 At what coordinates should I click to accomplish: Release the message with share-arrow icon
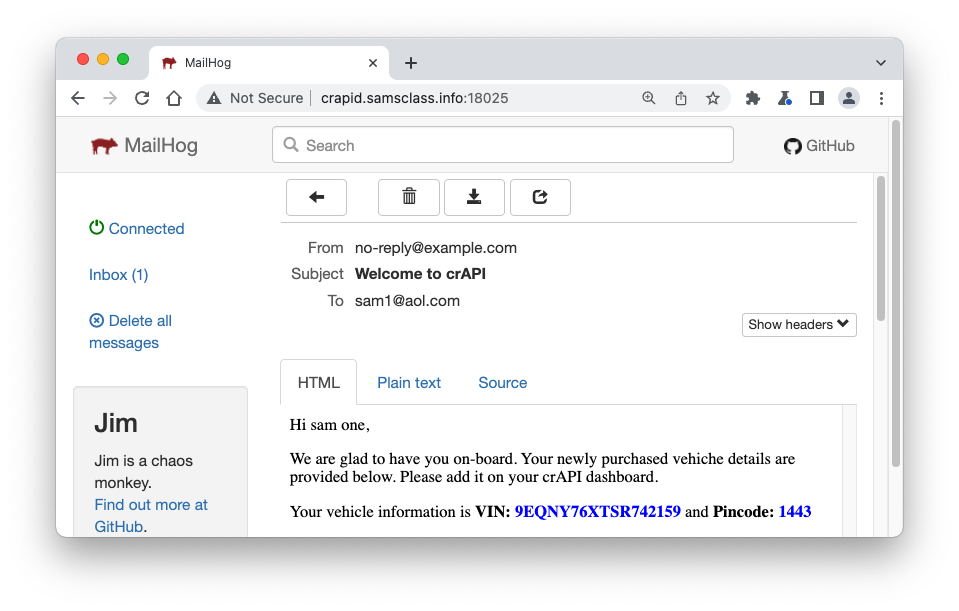pyautogui.click(x=540, y=198)
